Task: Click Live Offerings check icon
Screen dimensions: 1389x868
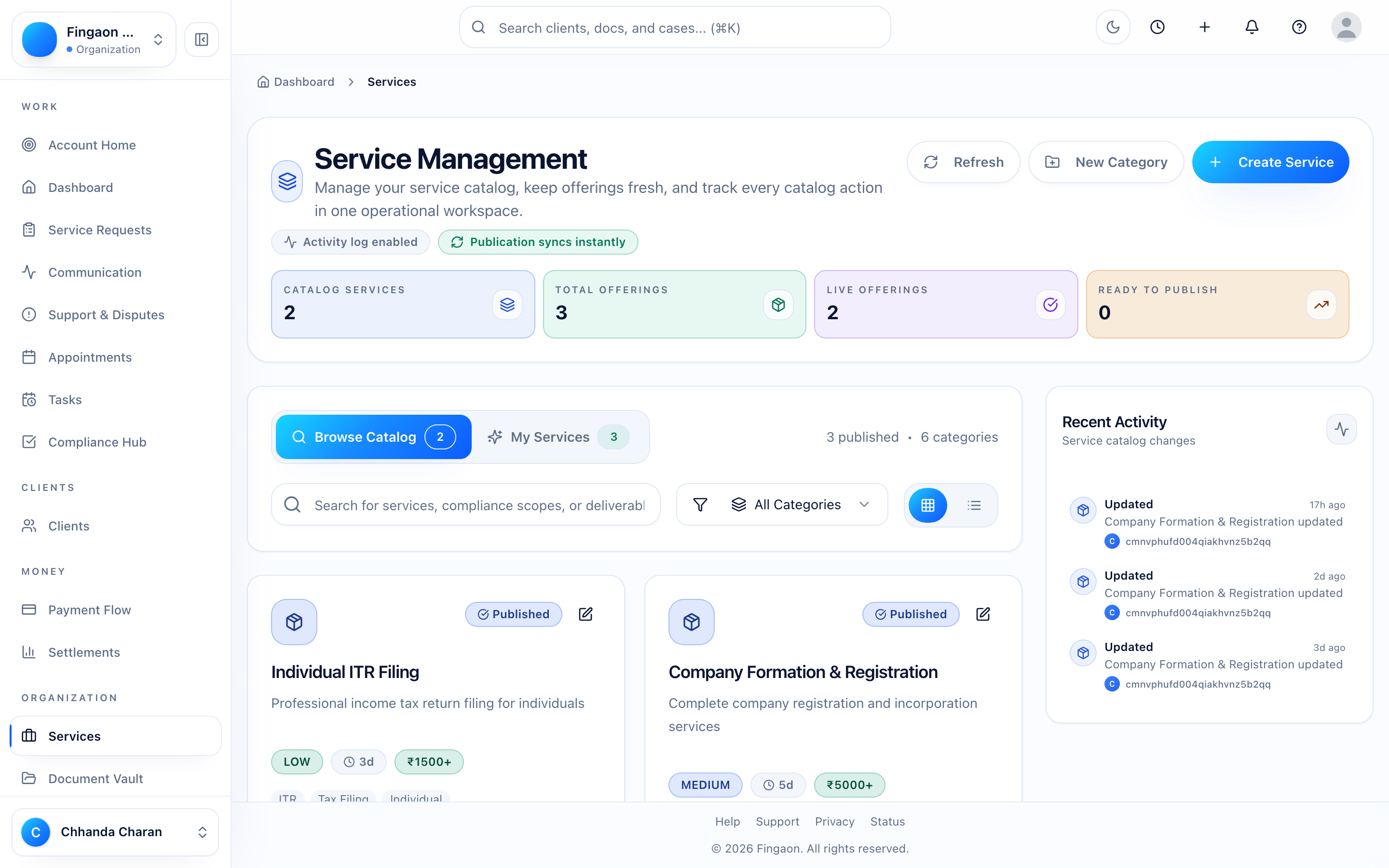Action: coord(1050,304)
